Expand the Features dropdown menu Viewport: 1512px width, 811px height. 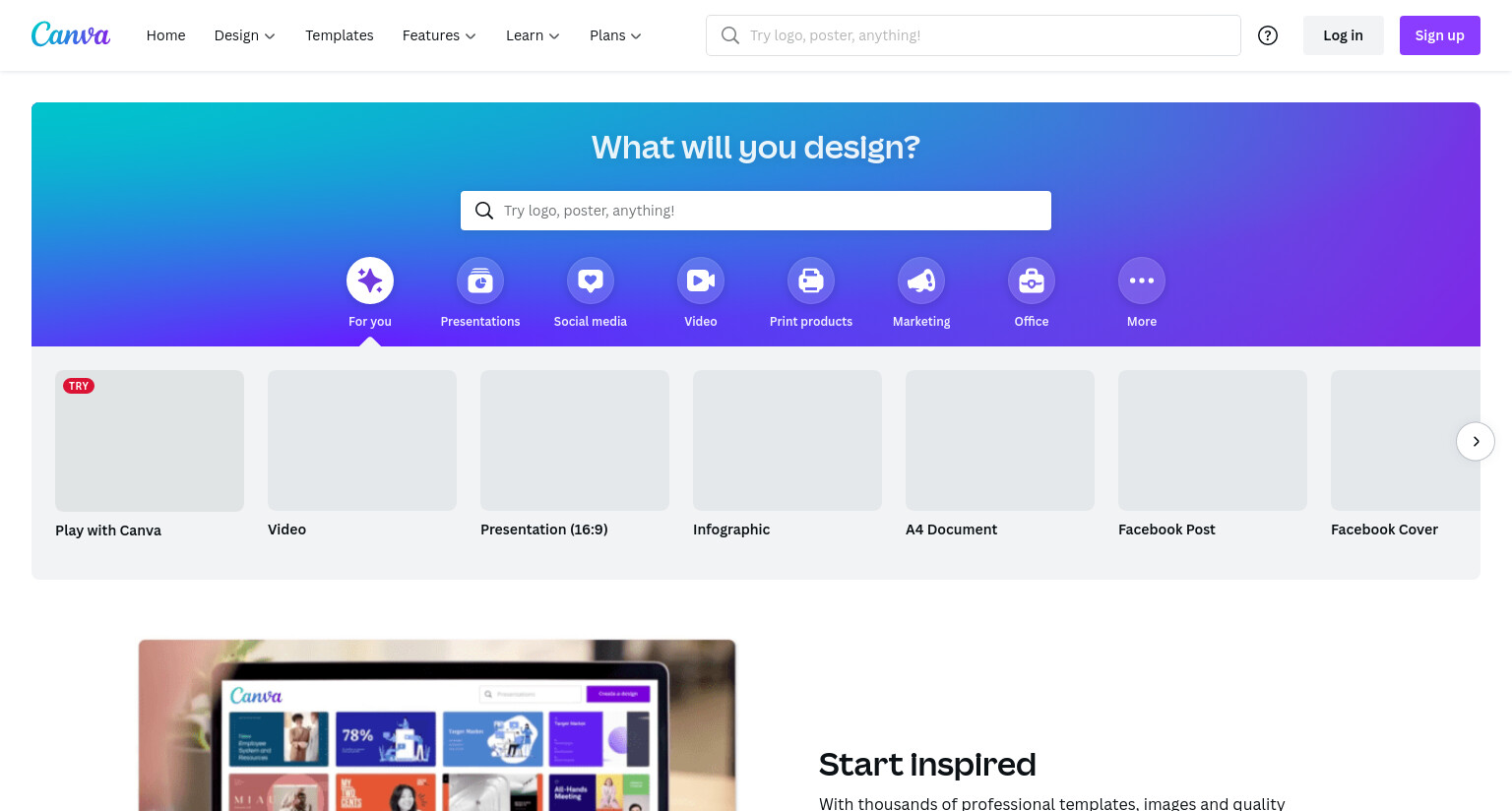tap(439, 35)
